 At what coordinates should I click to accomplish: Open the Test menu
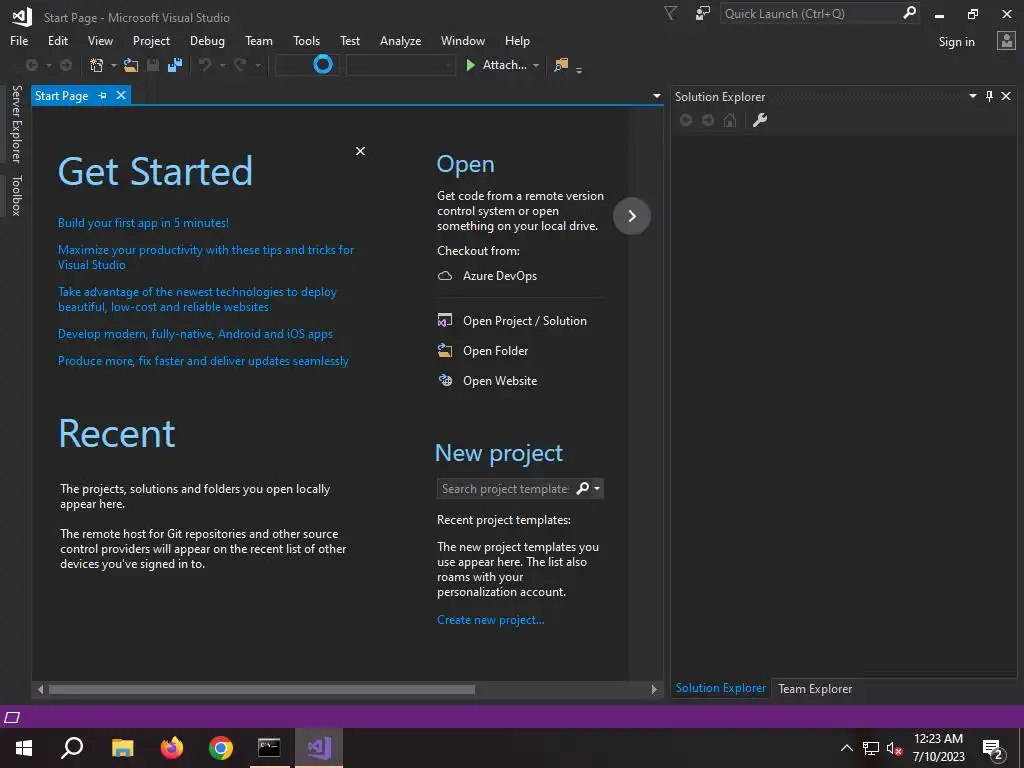349,40
